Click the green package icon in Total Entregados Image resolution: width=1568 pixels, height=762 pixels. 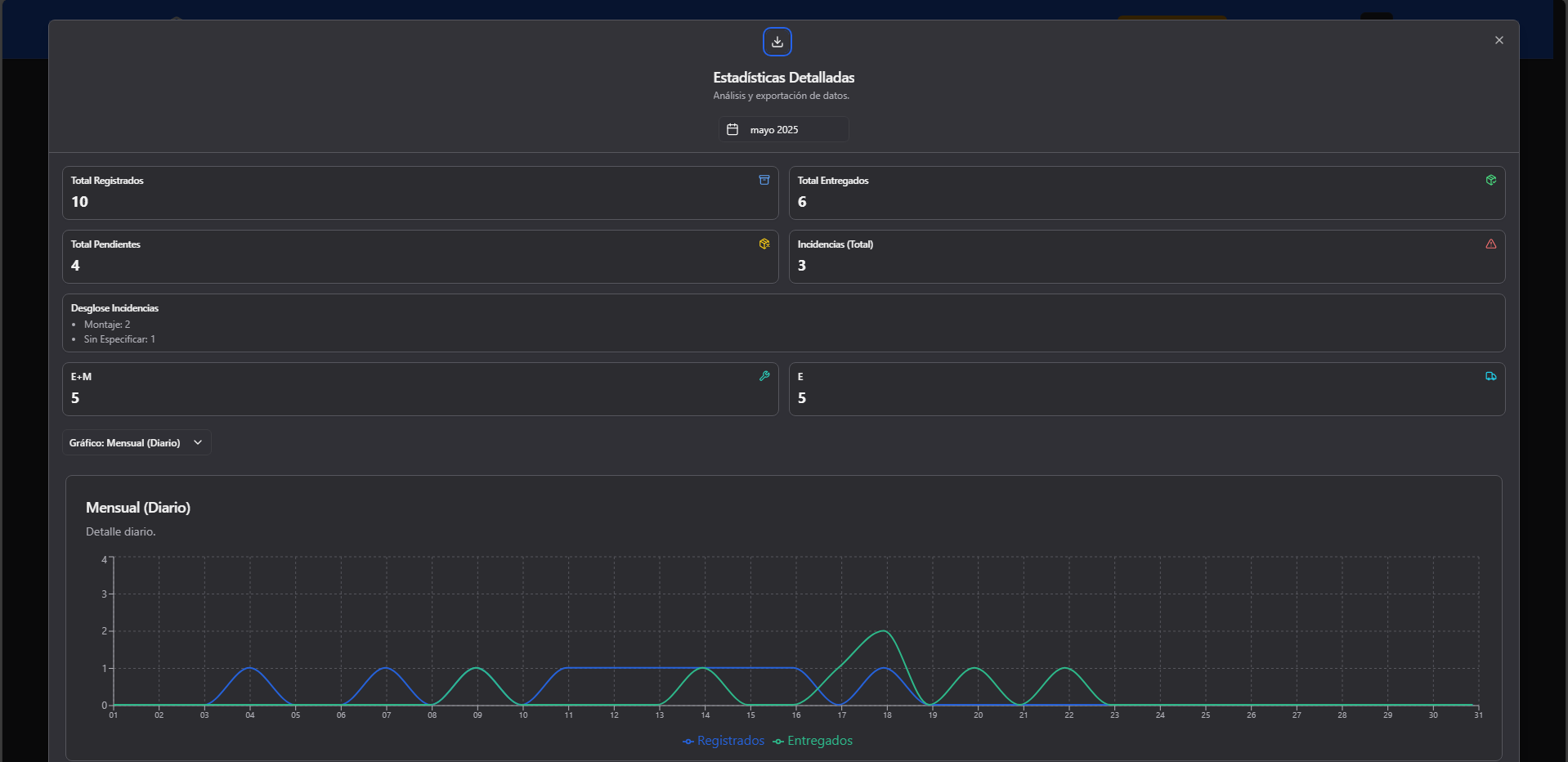(1490, 180)
